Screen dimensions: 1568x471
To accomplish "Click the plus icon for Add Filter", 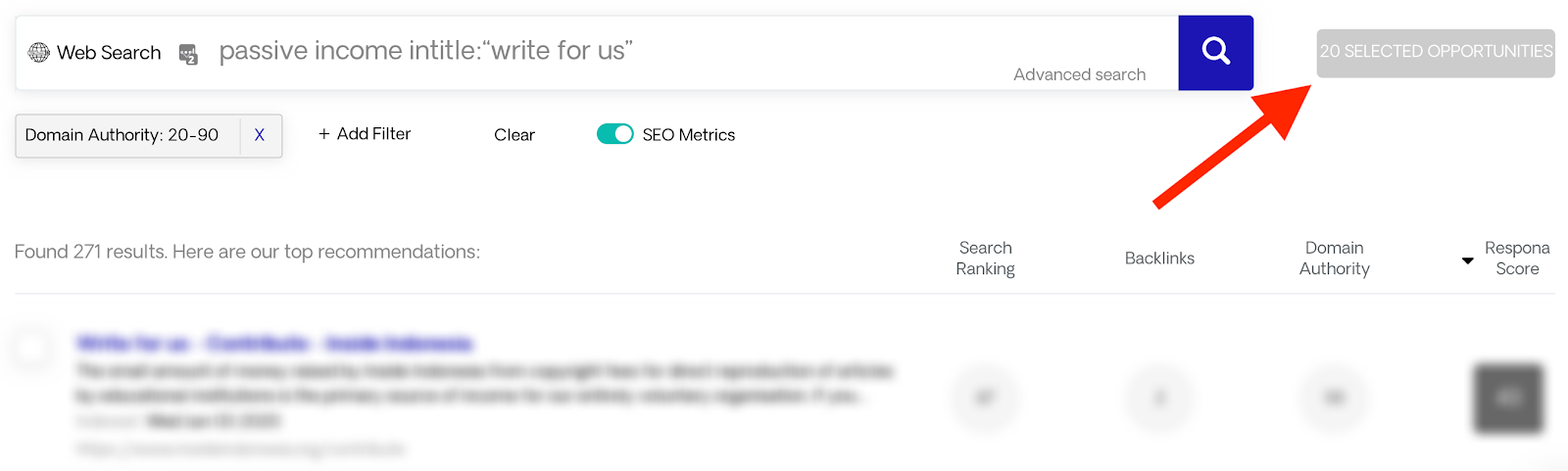I will [x=323, y=134].
